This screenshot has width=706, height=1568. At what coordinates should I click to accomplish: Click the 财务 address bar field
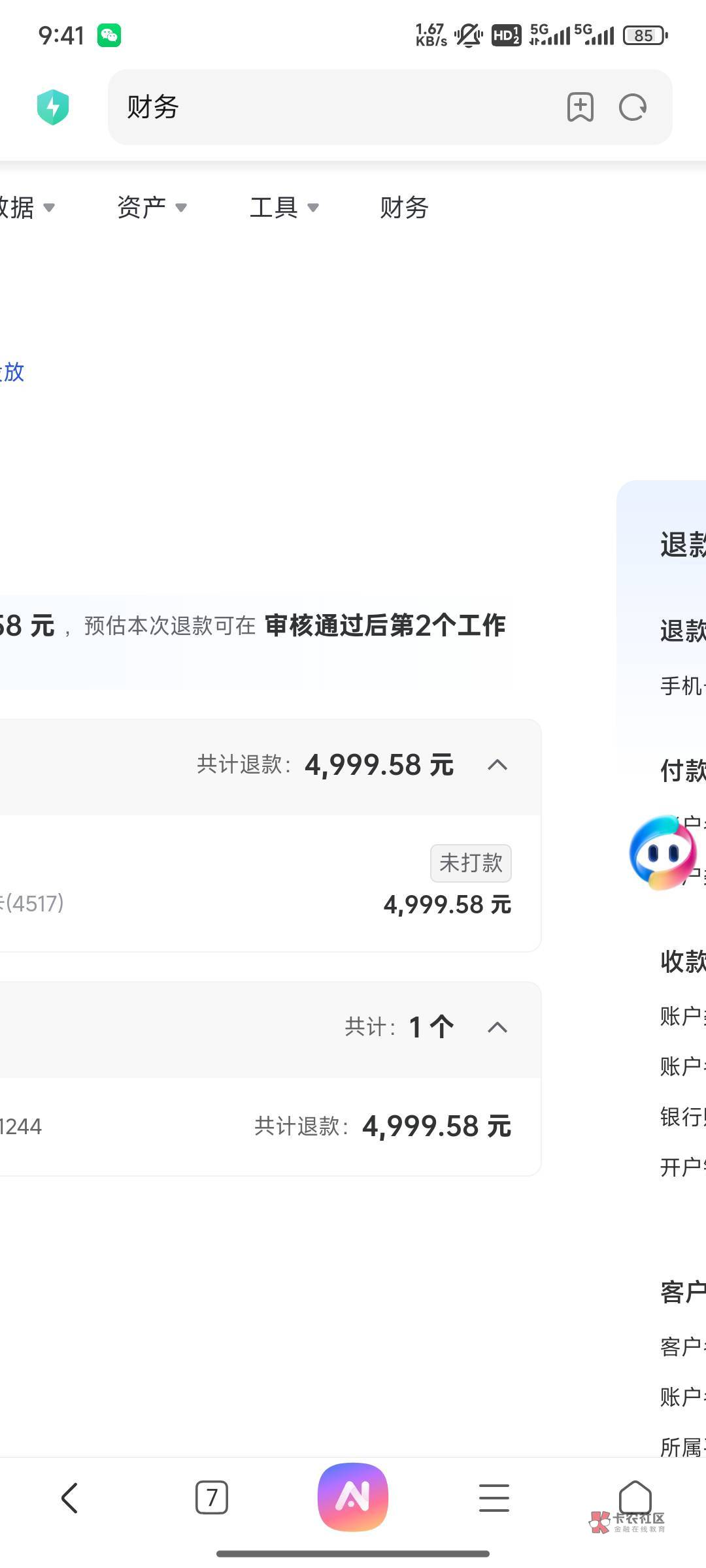click(x=327, y=107)
